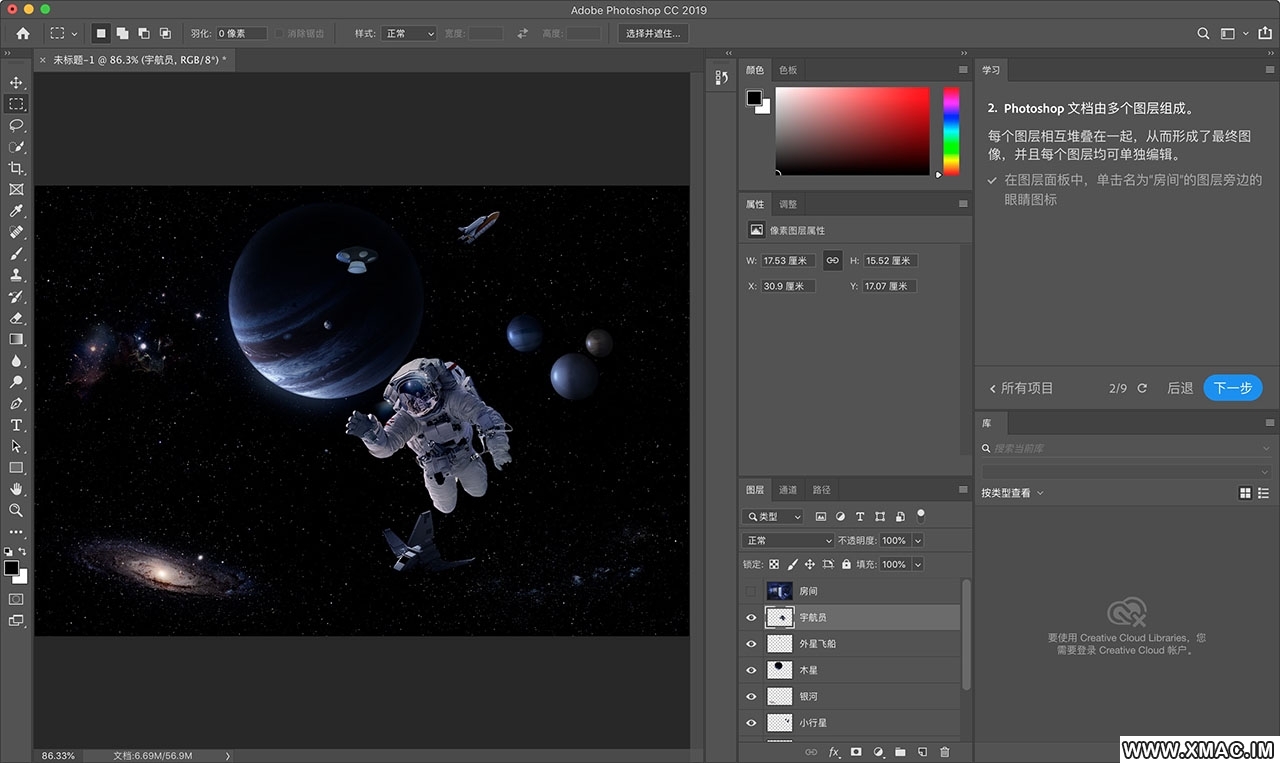Switch to the 通道 tab
This screenshot has width=1280, height=763.
click(788, 490)
